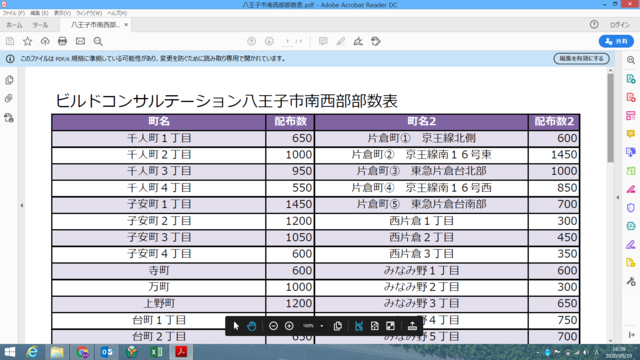Send file by email icon
This screenshot has width=640, height=360.
point(80,41)
